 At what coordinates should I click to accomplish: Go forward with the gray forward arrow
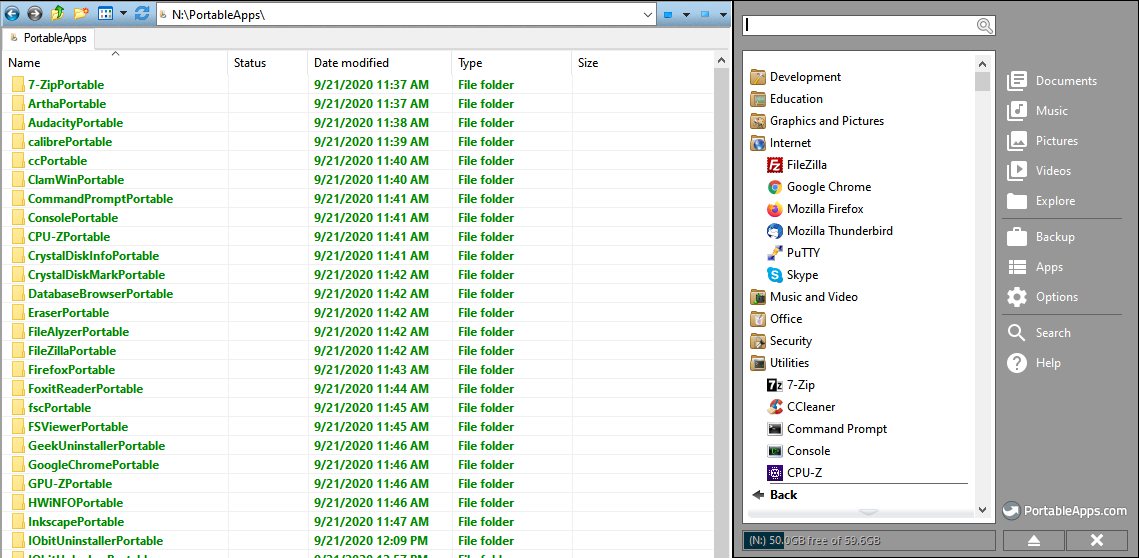pos(34,13)
